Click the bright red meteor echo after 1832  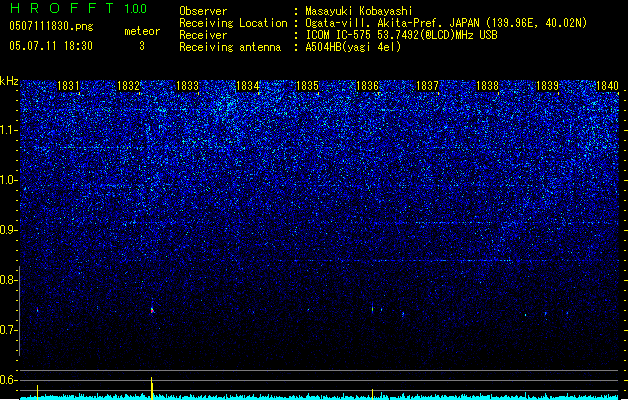(x=152, y=310)
